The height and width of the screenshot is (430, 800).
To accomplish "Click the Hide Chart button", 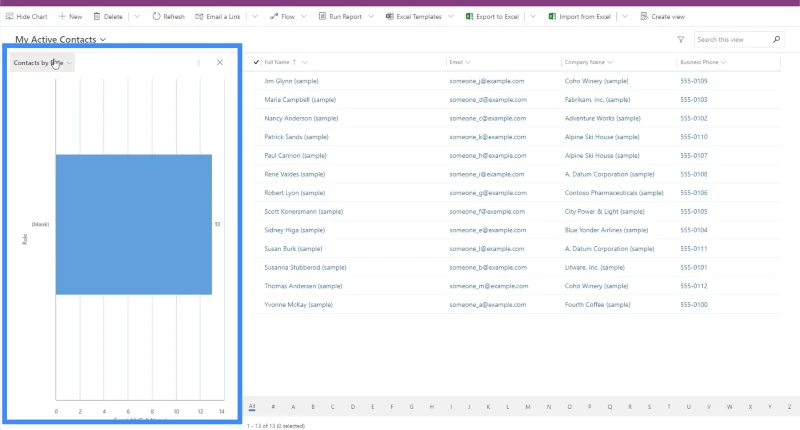I will point(27,16).
